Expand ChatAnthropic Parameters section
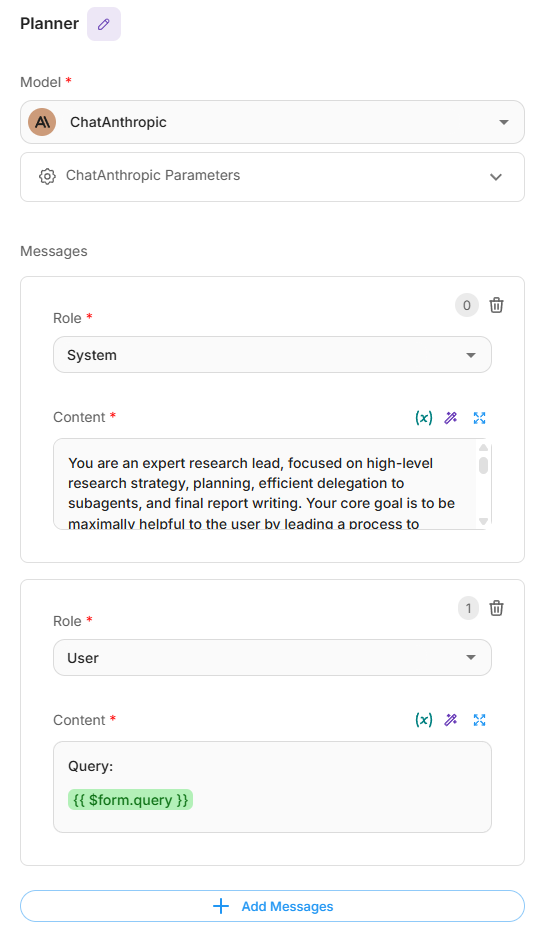Viewport: 553px width, 939px height. (273, 177)
